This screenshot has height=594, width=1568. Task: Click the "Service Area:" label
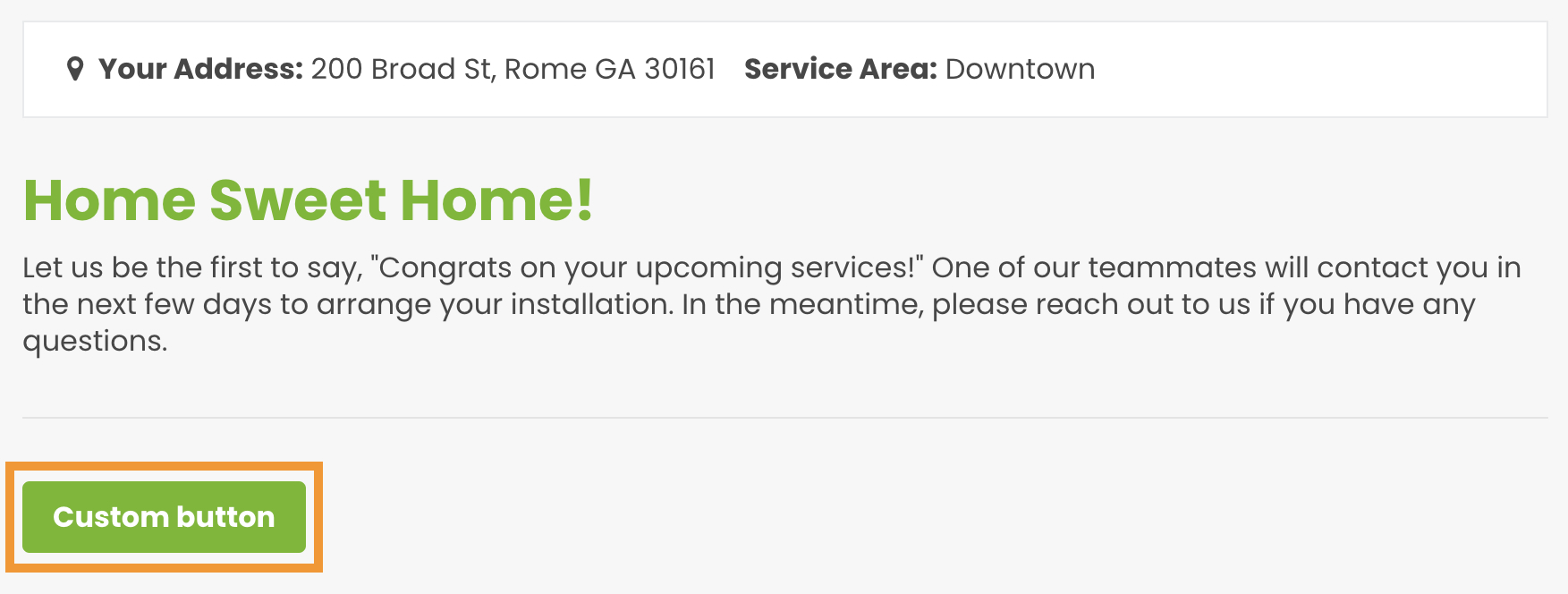point(840,69)
